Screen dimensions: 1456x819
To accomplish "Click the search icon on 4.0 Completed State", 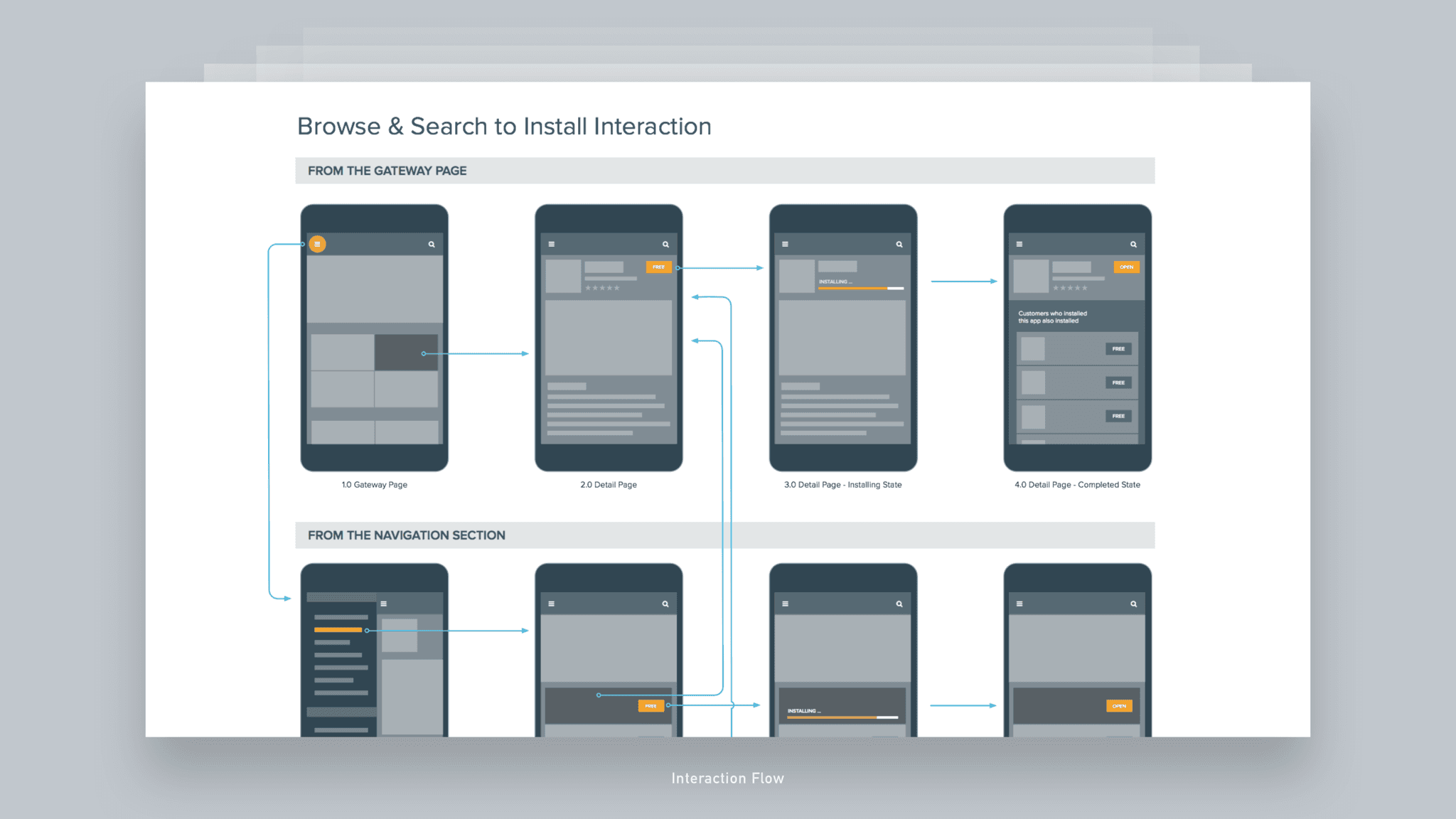I will (x=1133, y=244).
